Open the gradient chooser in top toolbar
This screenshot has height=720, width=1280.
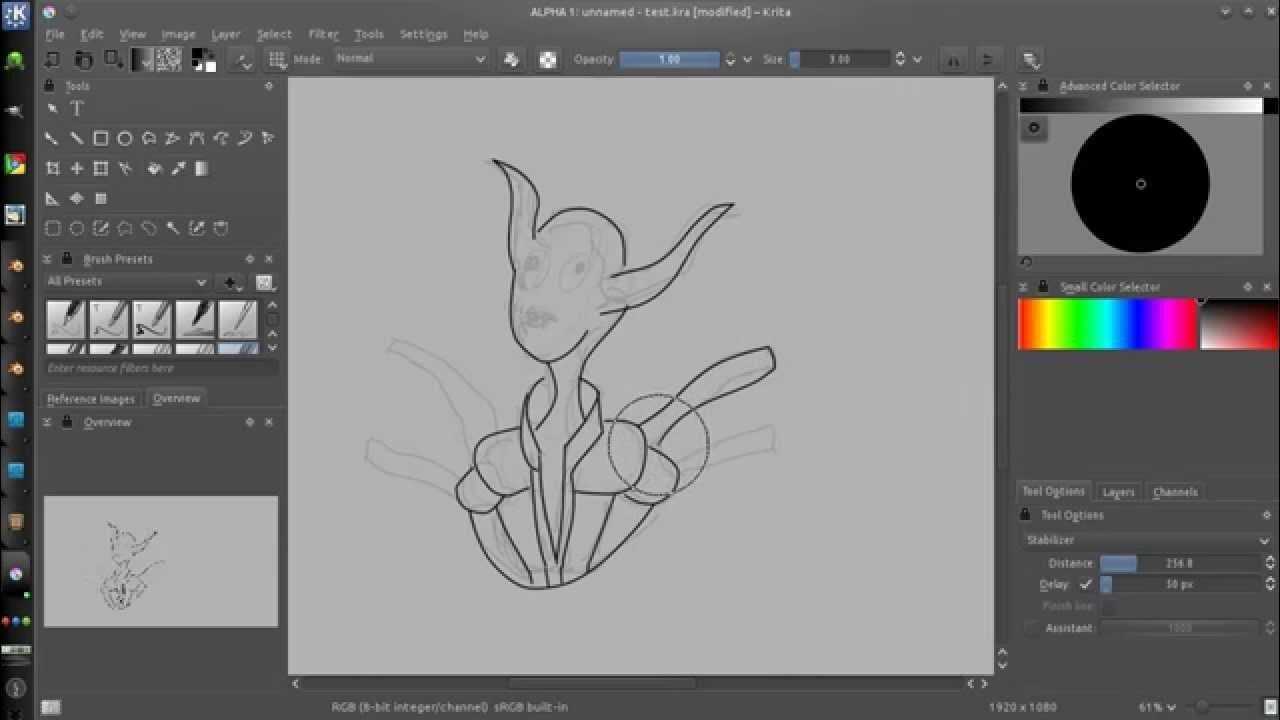click(x=142, y=59)
